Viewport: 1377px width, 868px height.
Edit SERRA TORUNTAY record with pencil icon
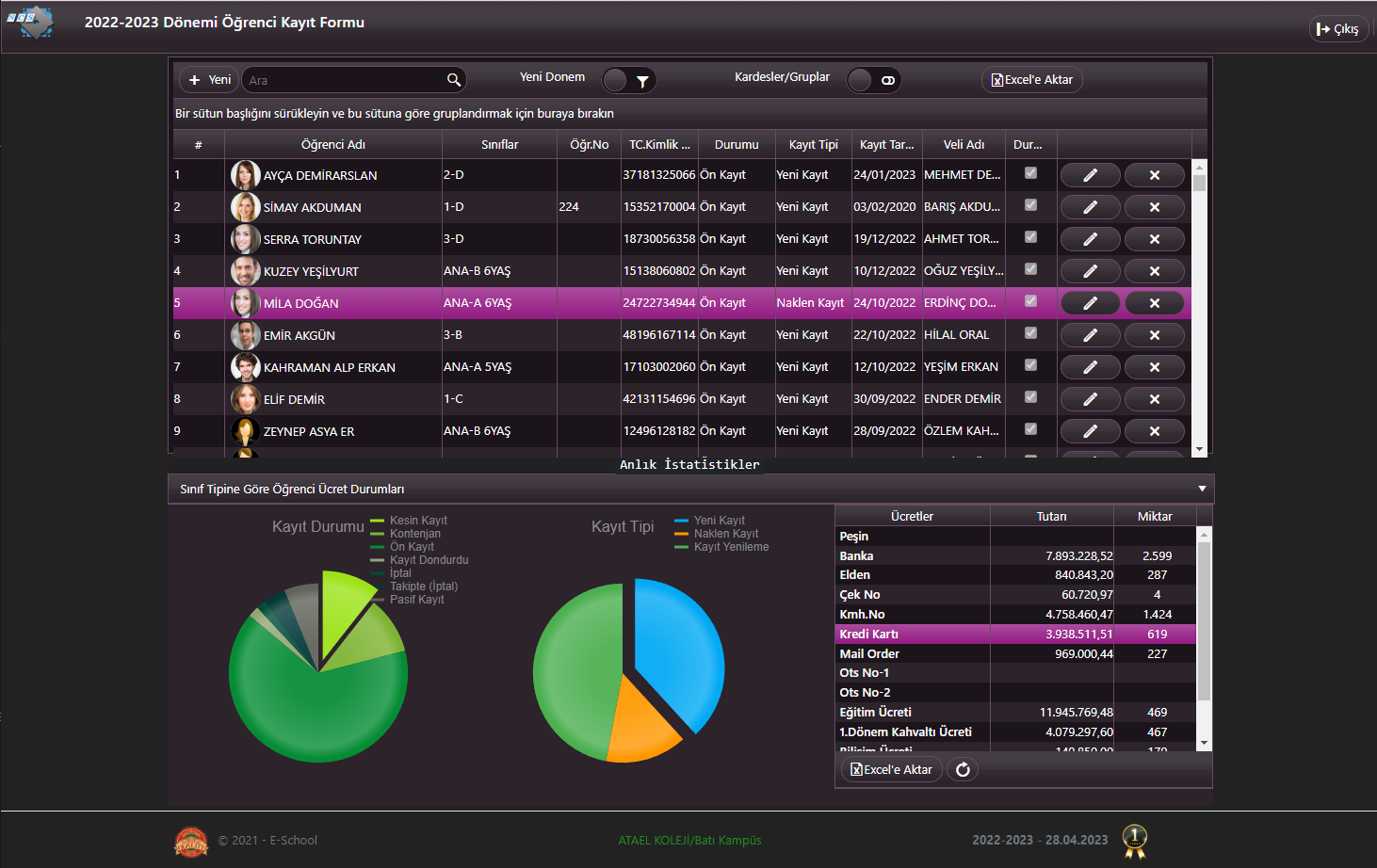tap(1090, 239)
